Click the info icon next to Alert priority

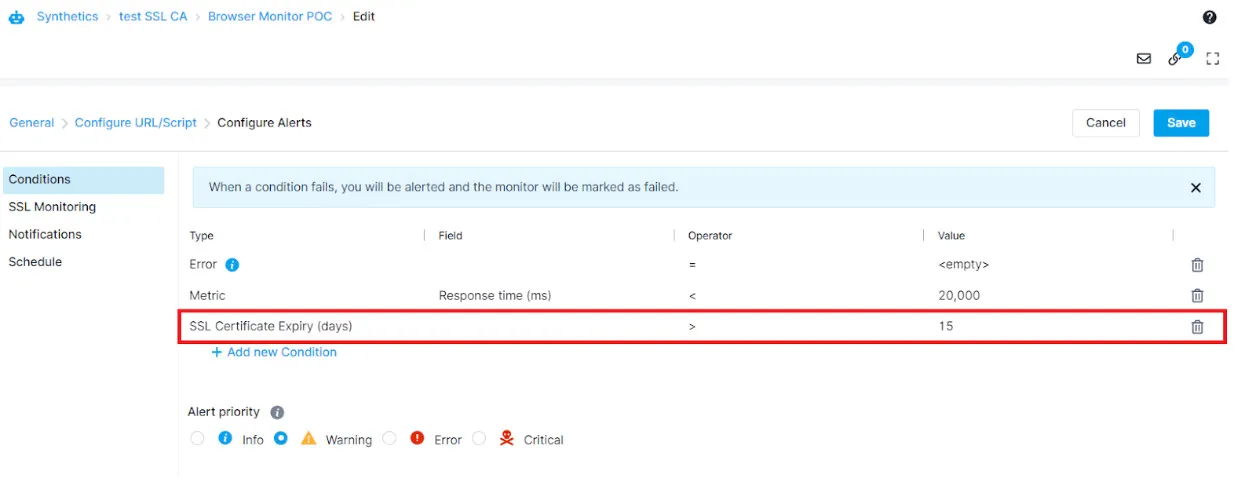[x=277, y=412]
